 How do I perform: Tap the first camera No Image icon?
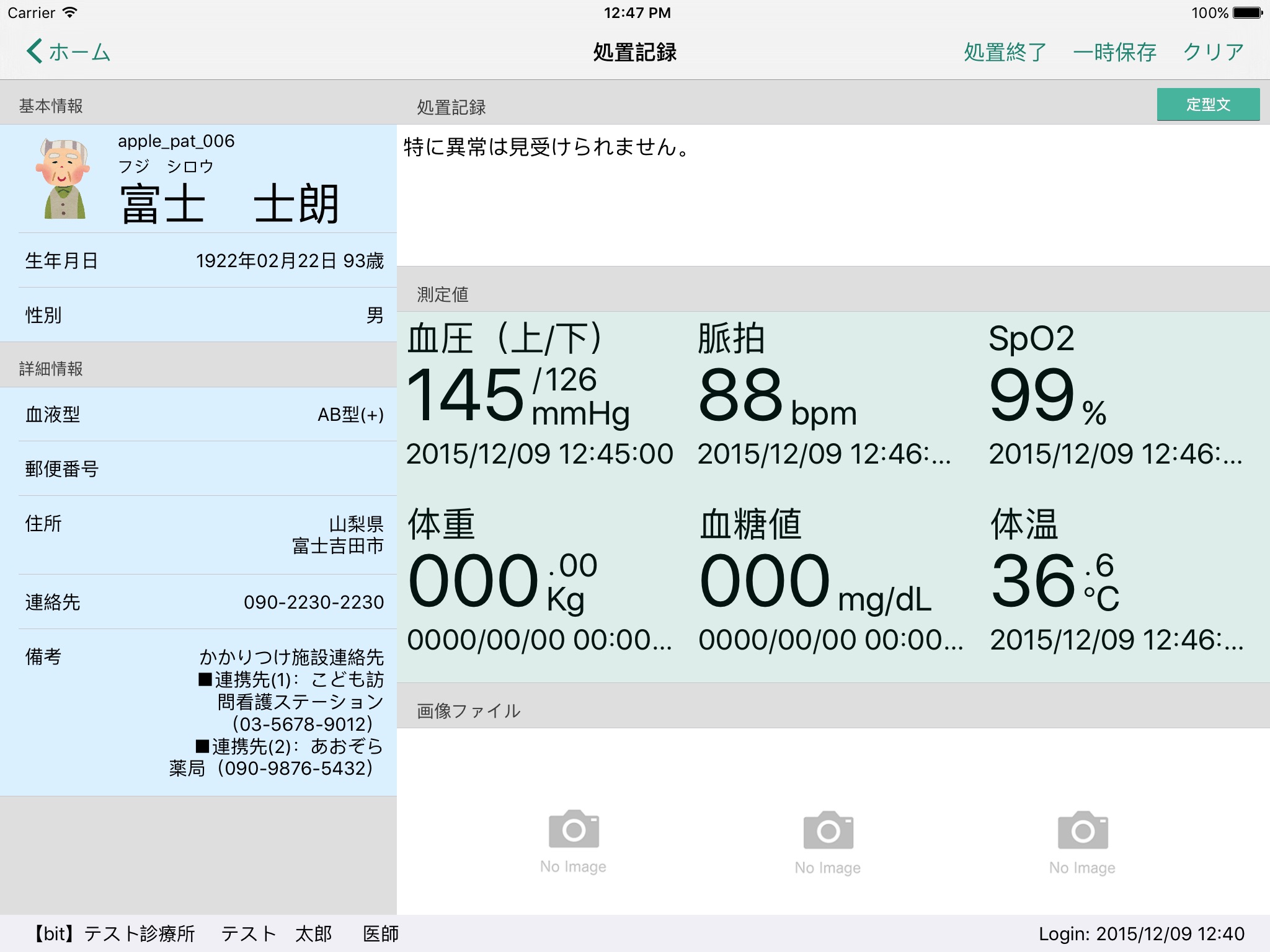pyautogui.click(x=574, y=829)
